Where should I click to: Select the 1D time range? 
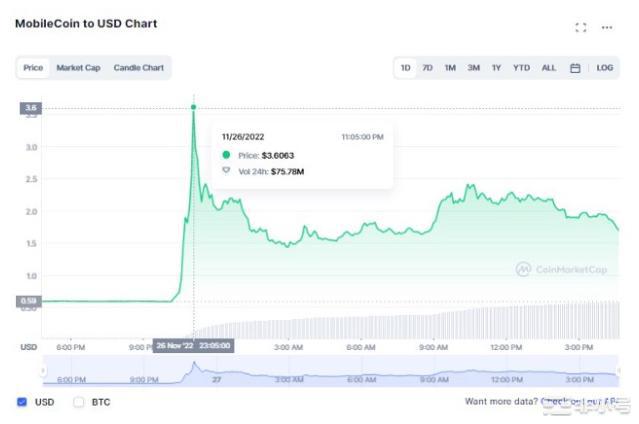[x=406, y=68]
